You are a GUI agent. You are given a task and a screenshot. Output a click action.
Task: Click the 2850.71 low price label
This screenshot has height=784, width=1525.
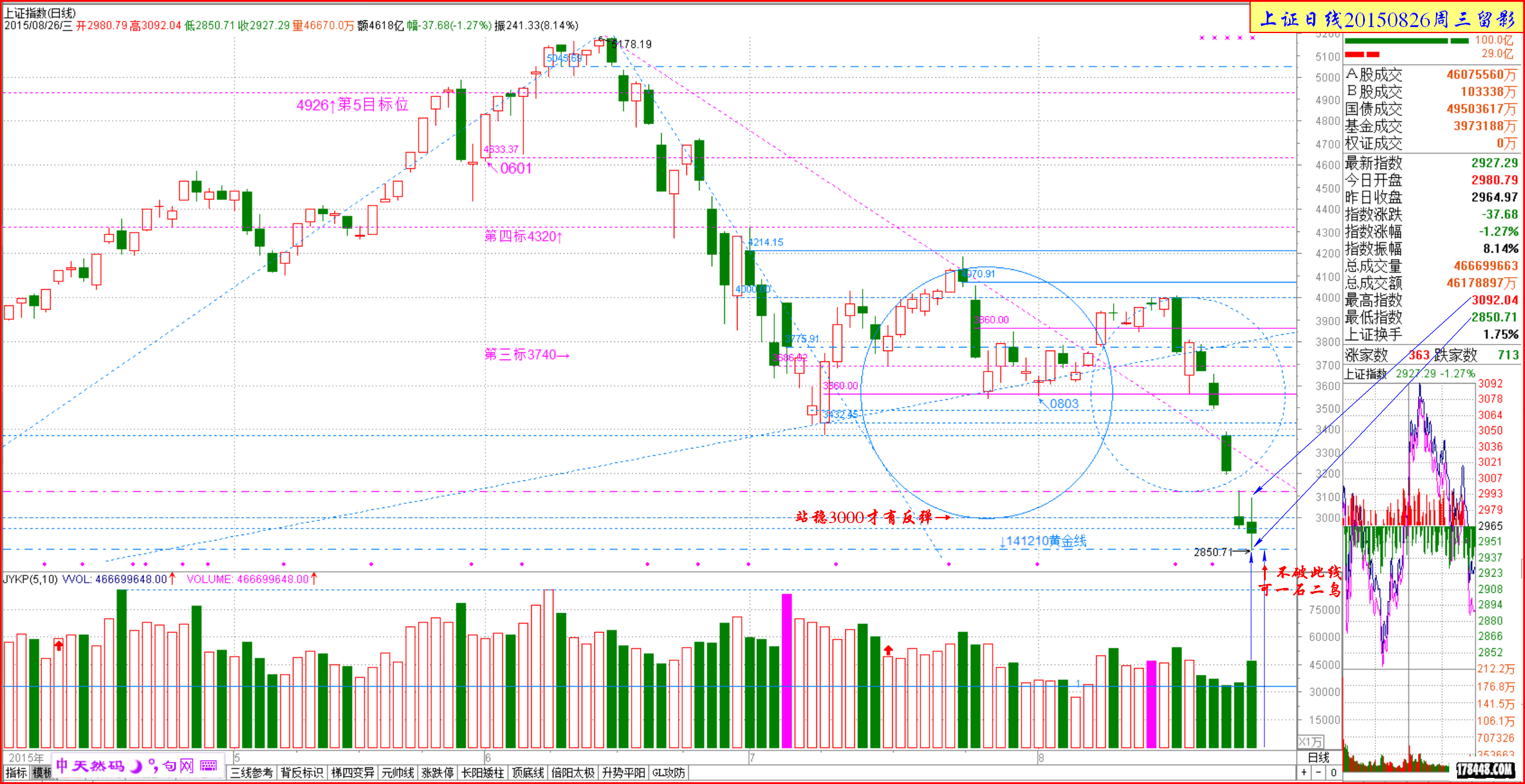tap(1213, 552)
